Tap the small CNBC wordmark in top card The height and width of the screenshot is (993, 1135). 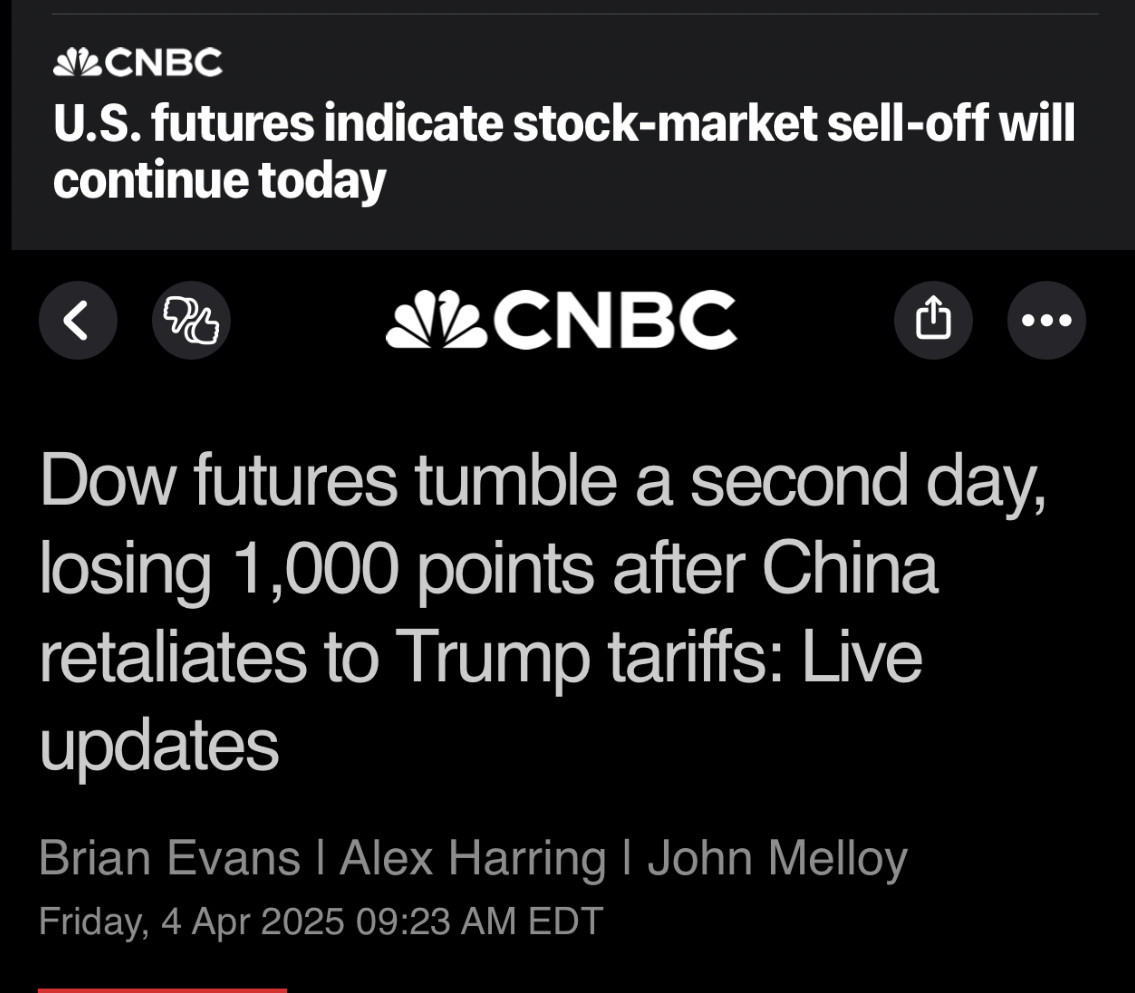[164, 62]
